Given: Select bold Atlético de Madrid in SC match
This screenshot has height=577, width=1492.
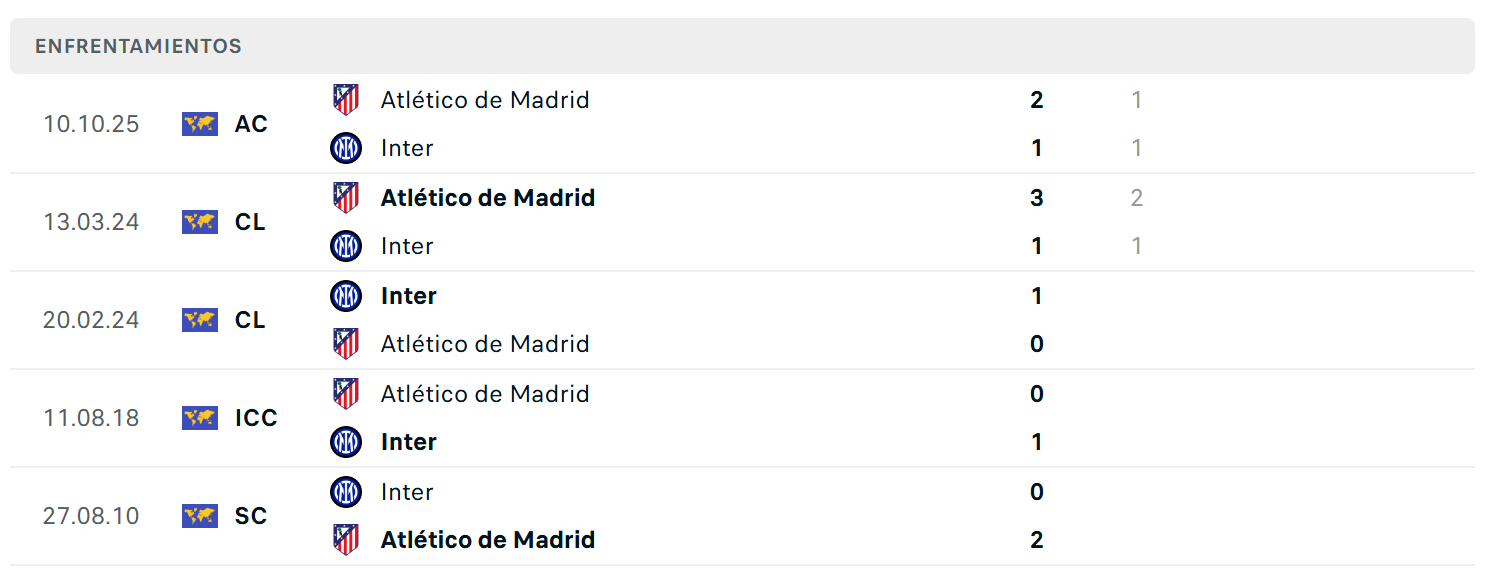Looking at the screenshot, I should (x=488, y=540).
